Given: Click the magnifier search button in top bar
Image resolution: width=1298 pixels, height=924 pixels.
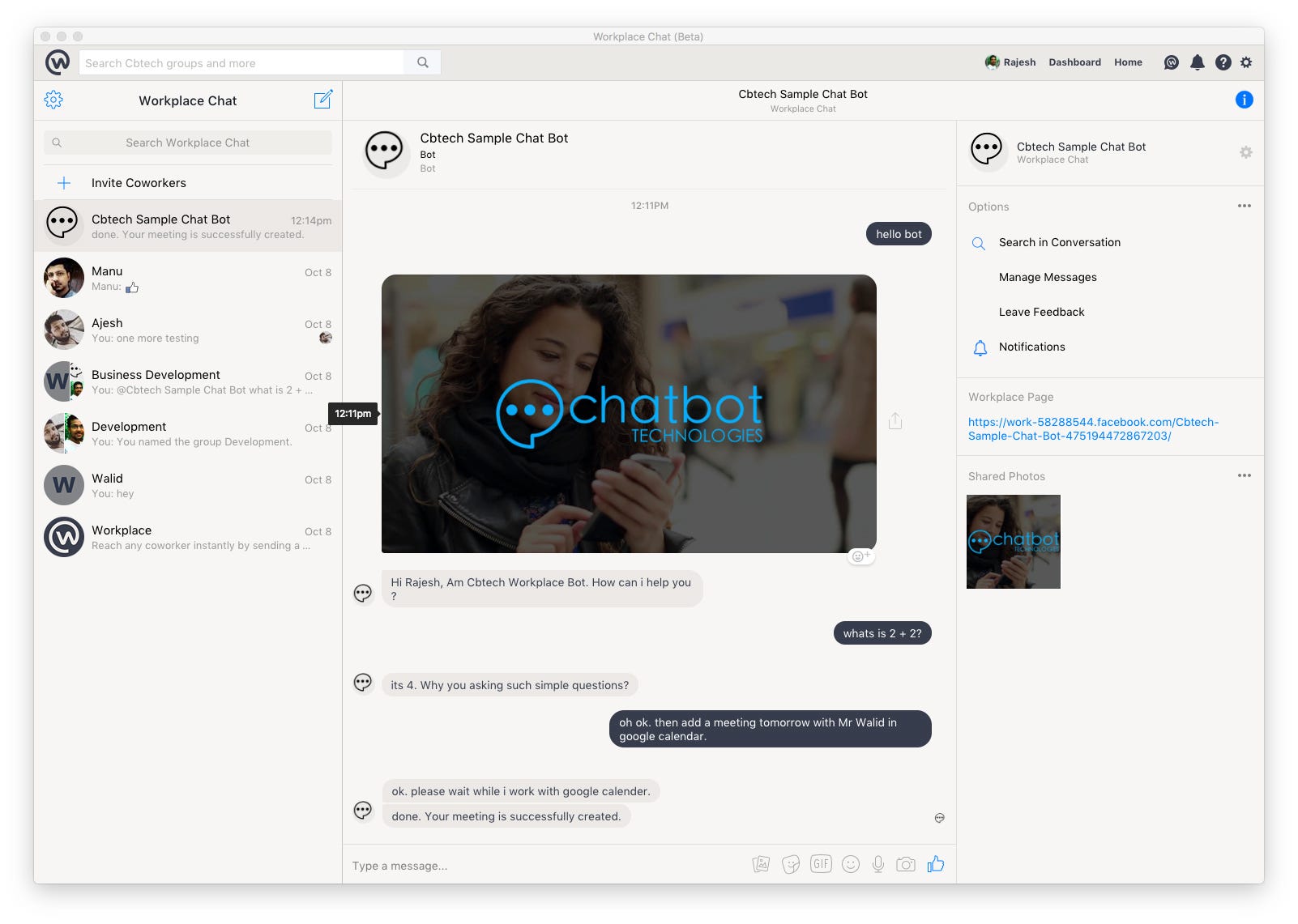Looking at the screenshot, I should [x=422, y=62].
